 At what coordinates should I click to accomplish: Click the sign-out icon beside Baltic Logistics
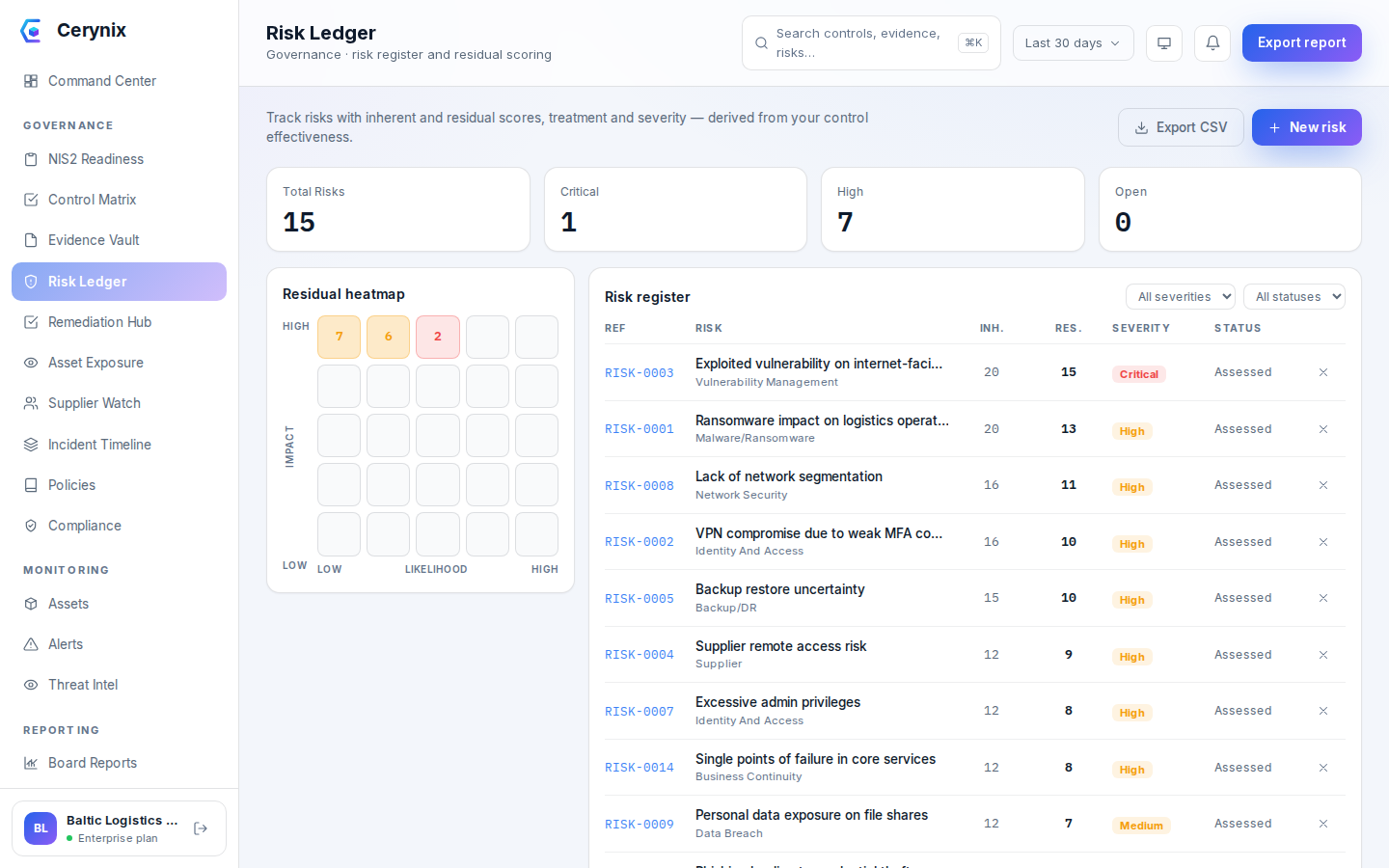pos(201,828)
